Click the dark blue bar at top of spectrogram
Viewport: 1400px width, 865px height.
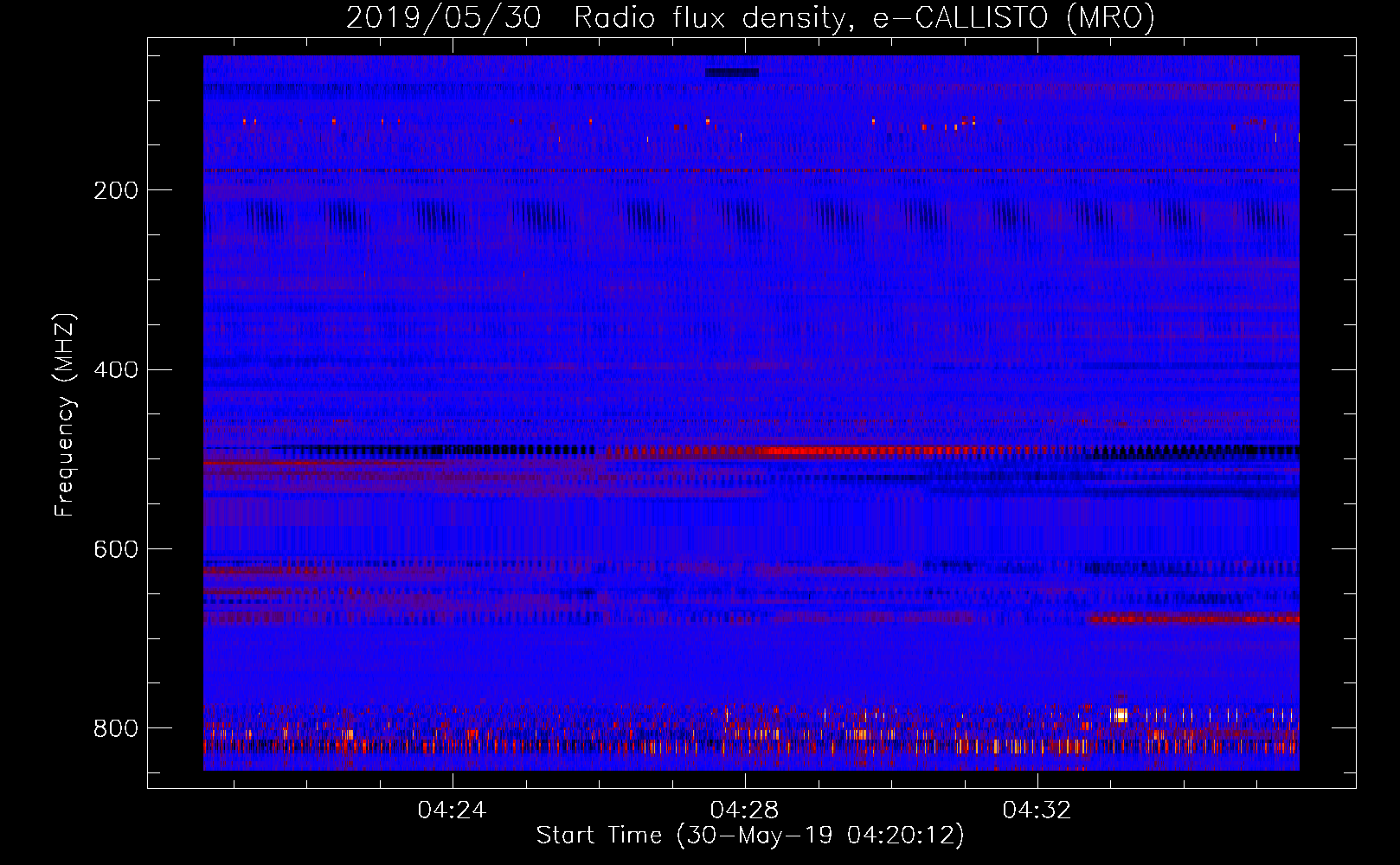click(x=732, y=73)
